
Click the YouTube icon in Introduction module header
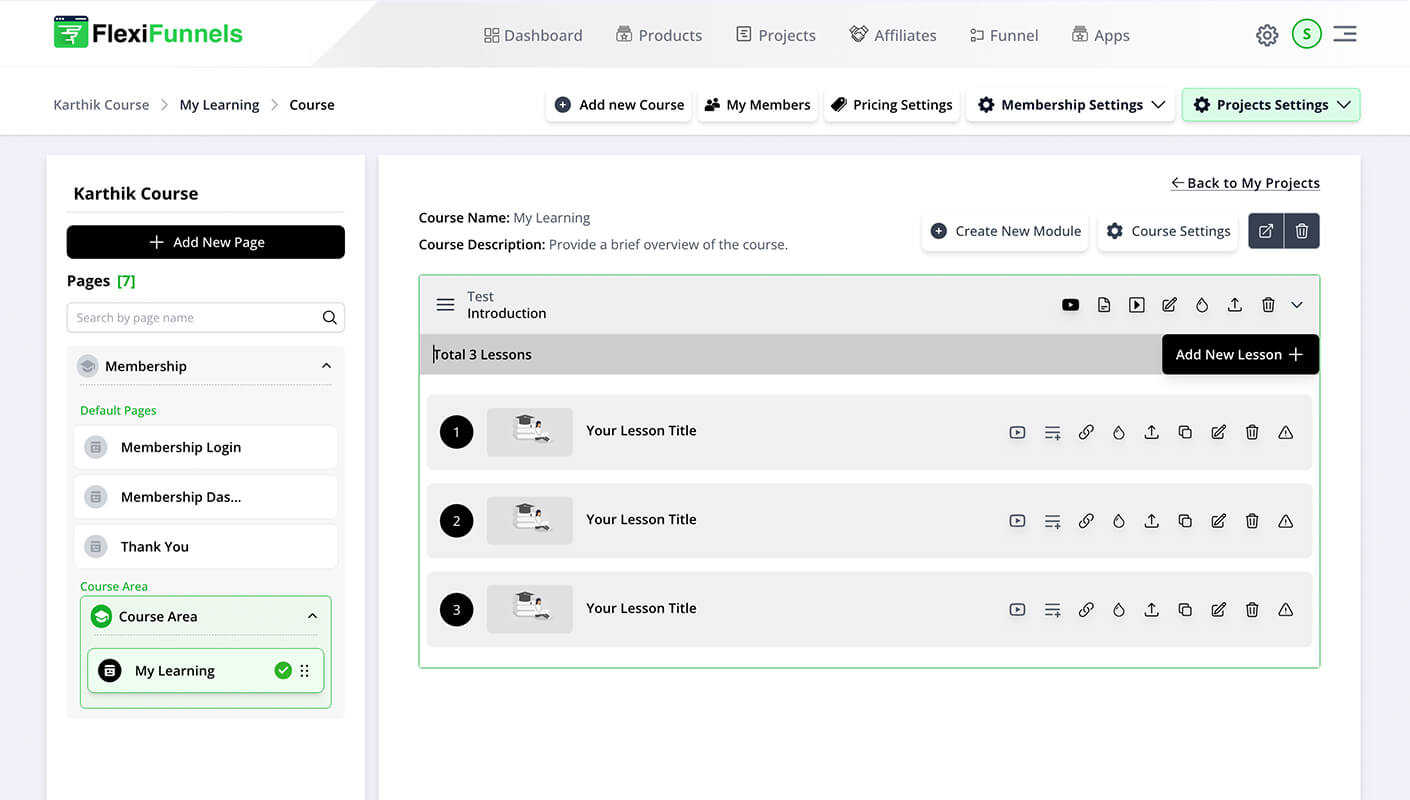(x=1070, y=305)
